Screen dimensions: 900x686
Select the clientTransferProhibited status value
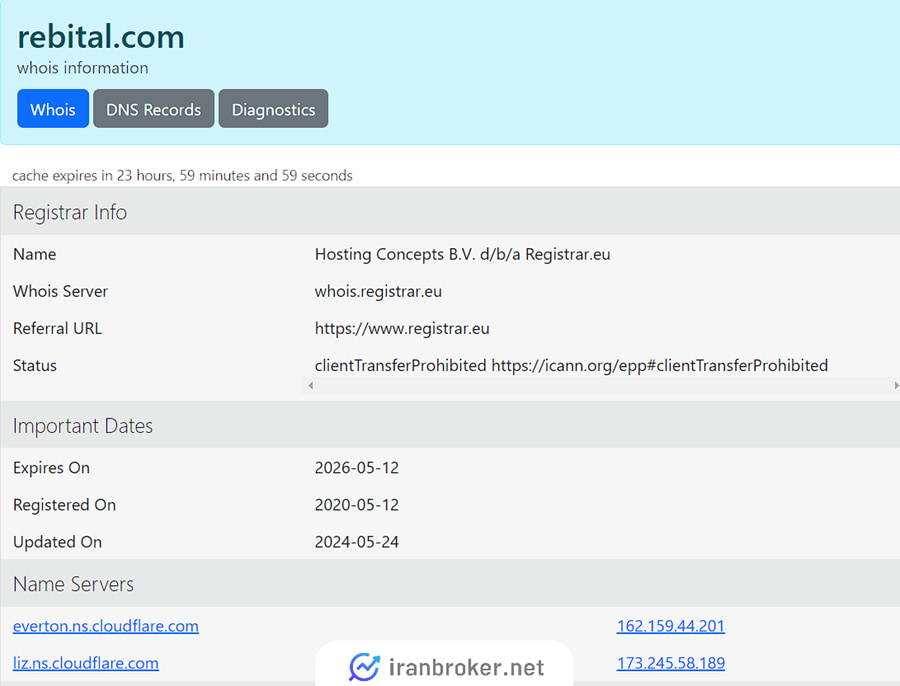571,366
